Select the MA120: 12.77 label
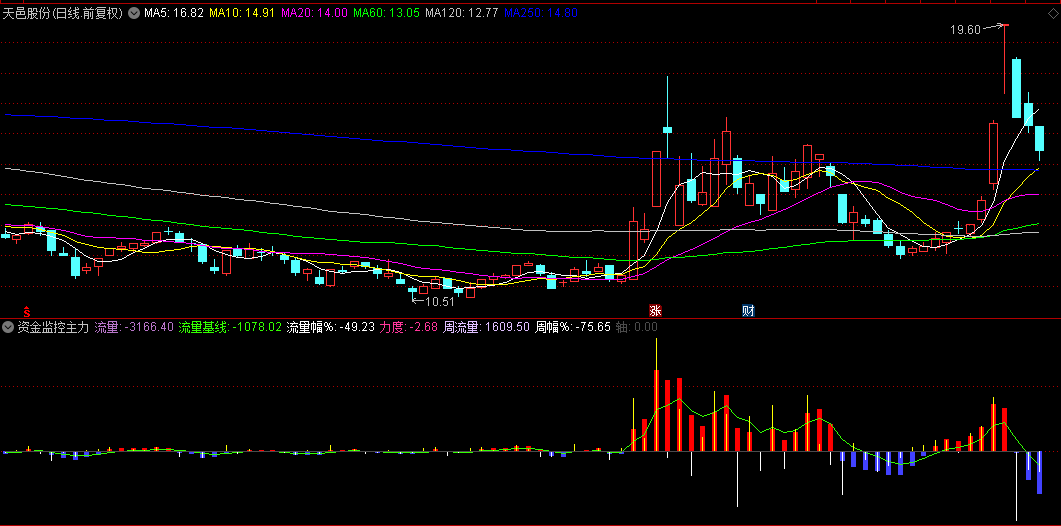The width and height of the screenshot is (1061, 526). (x=461, y=13)
